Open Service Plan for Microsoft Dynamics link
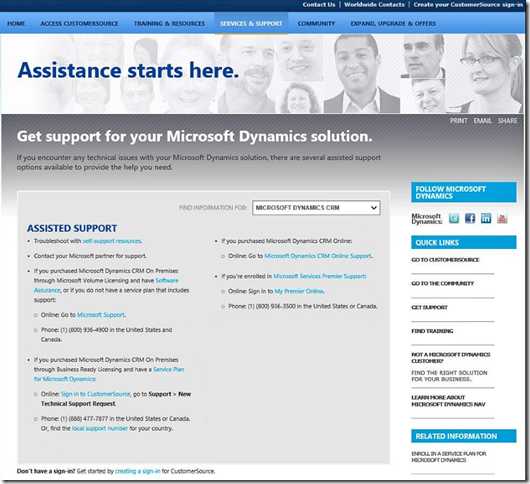 [168, 369]
